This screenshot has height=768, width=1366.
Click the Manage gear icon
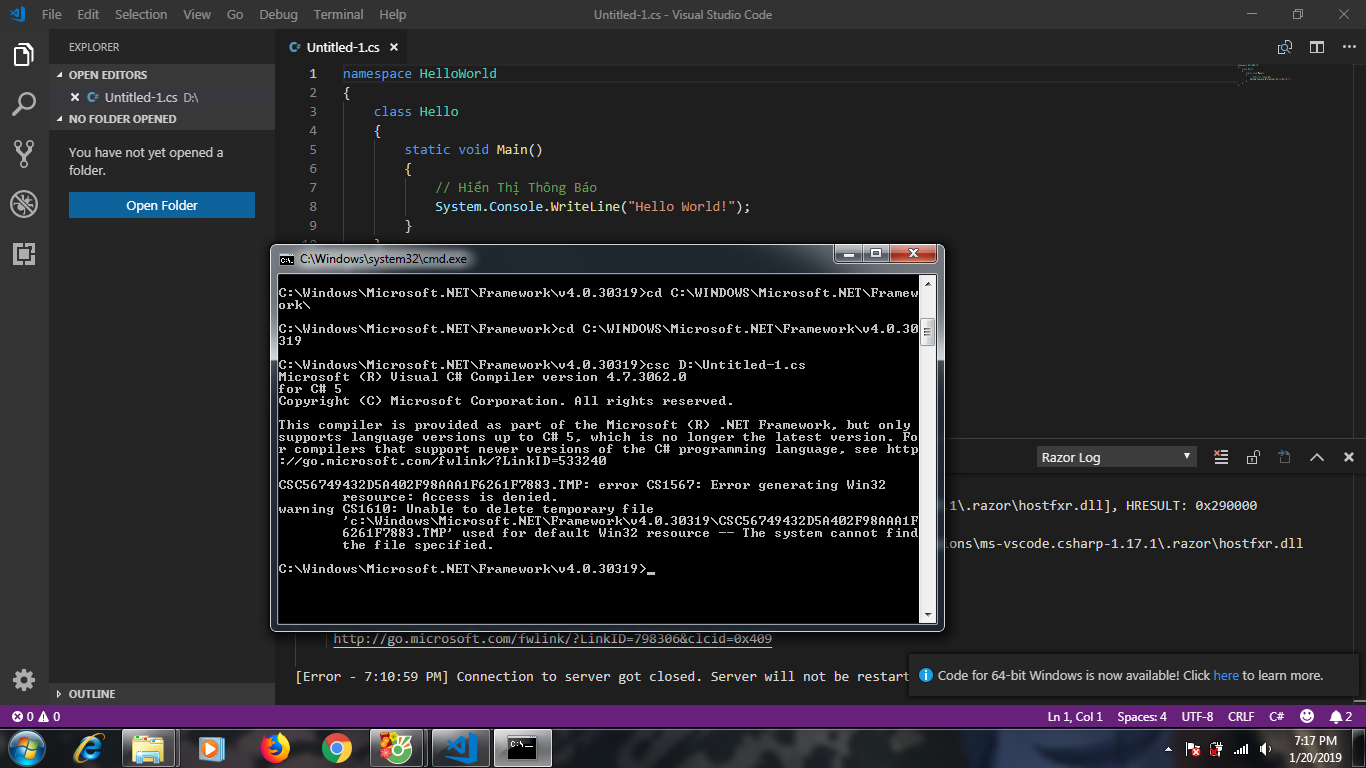point(24,680)
